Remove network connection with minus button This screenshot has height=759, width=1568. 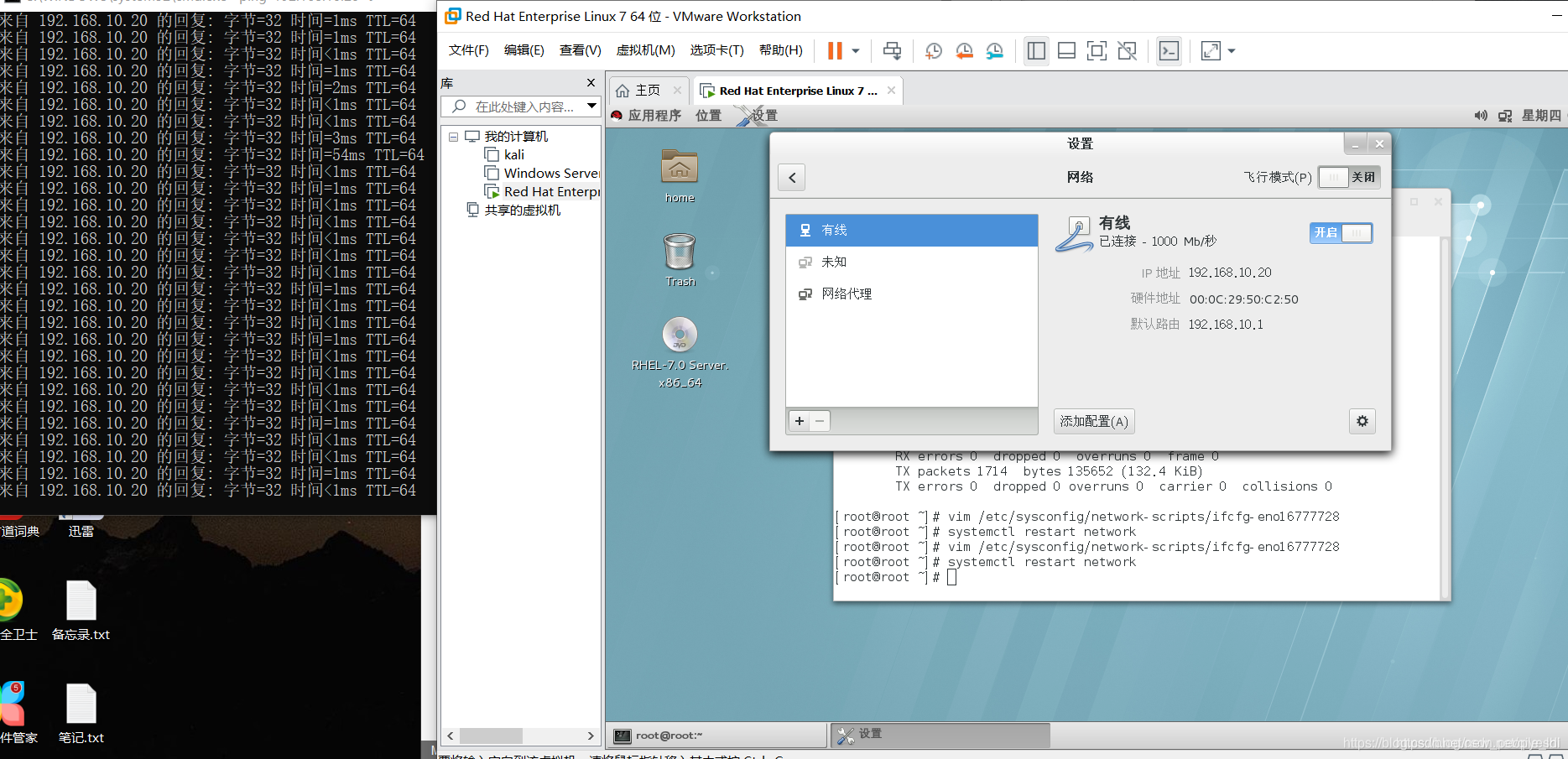[820, 421]
